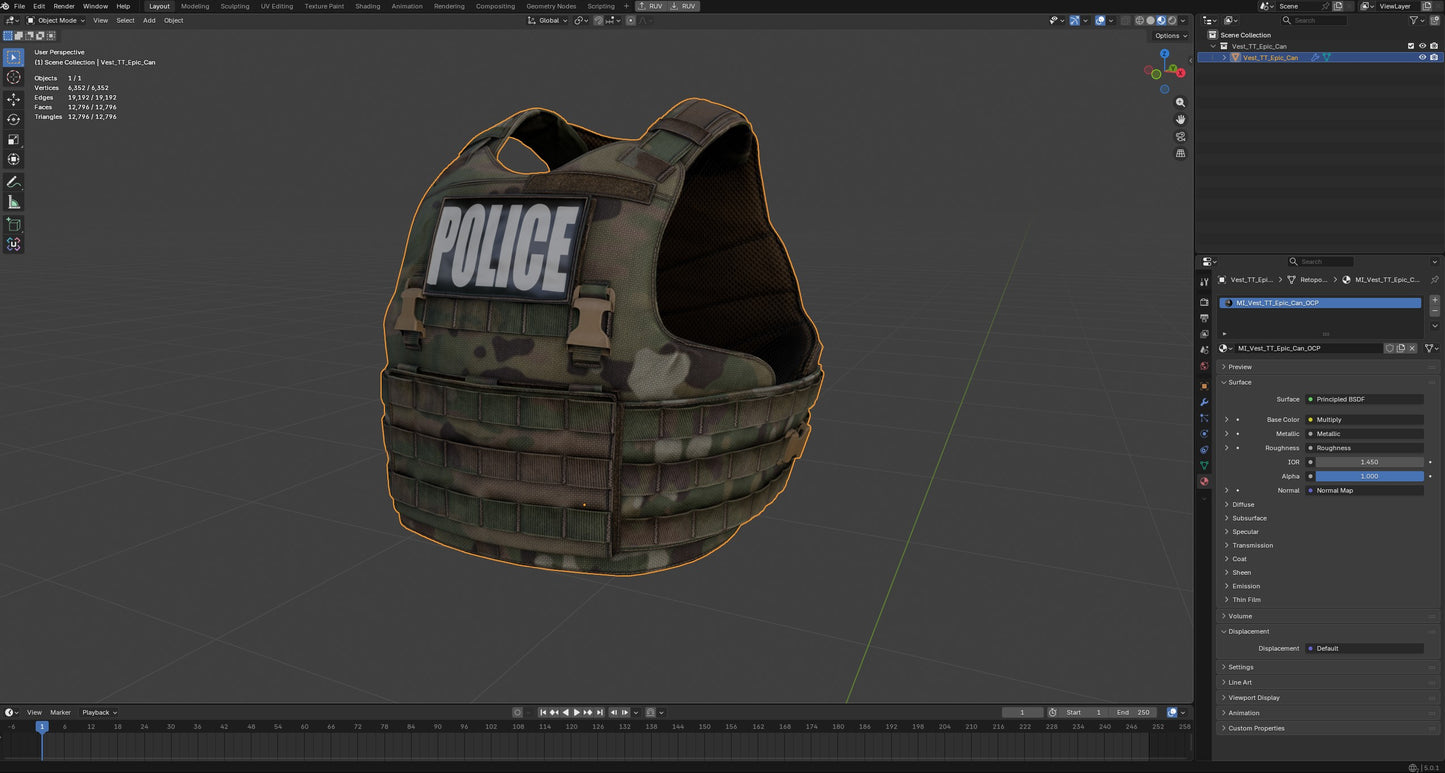Switch to Rendered viewport shading
The height and width of the screenshot is (773, 1445).
click(1172, 20)
